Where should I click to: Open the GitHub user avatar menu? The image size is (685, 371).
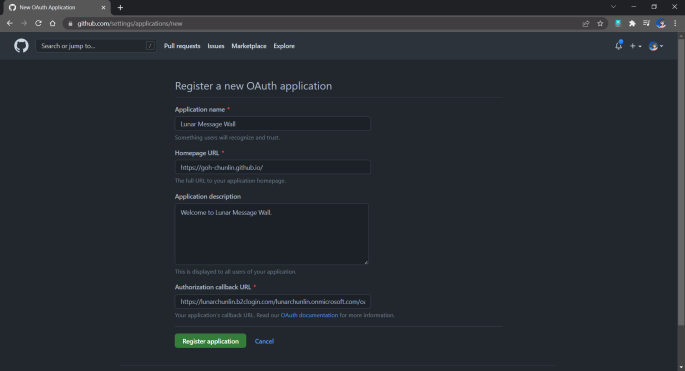656,46
